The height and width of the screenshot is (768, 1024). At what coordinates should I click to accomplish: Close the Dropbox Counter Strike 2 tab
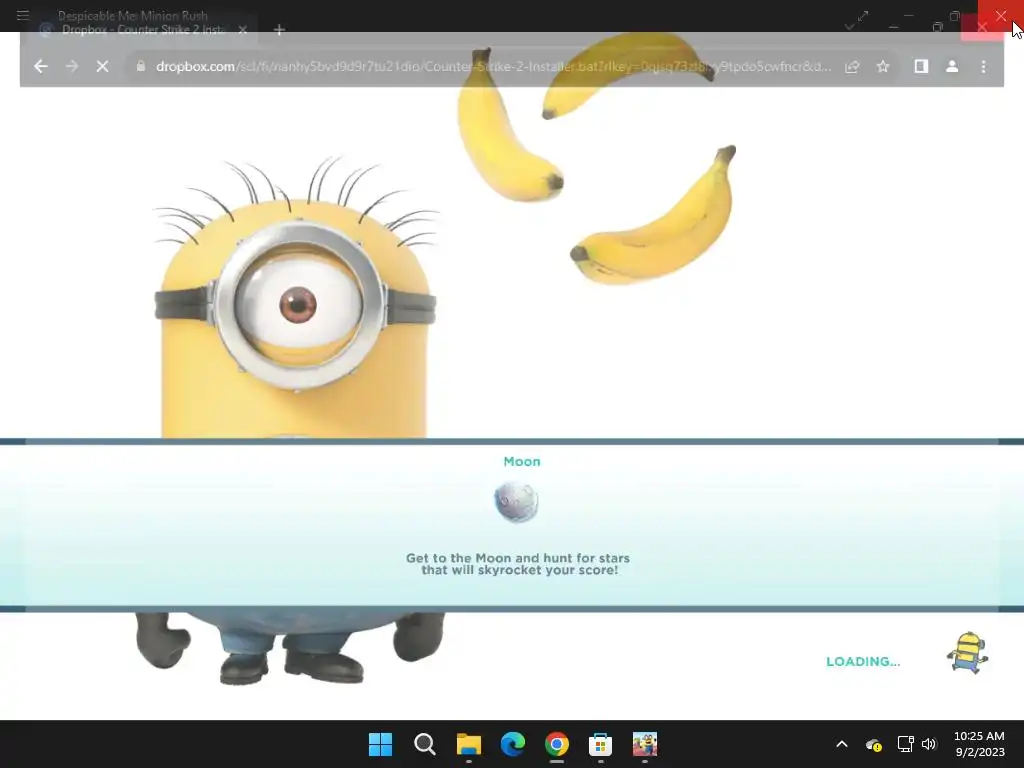[x=242, y=30]
